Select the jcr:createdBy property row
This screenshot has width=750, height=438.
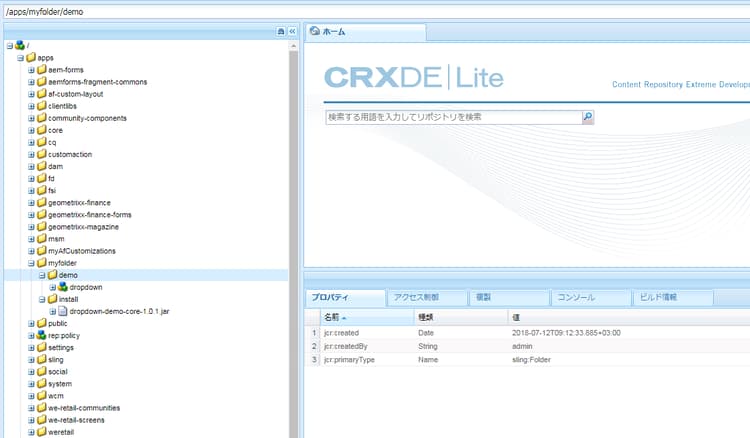coord(528,346)
